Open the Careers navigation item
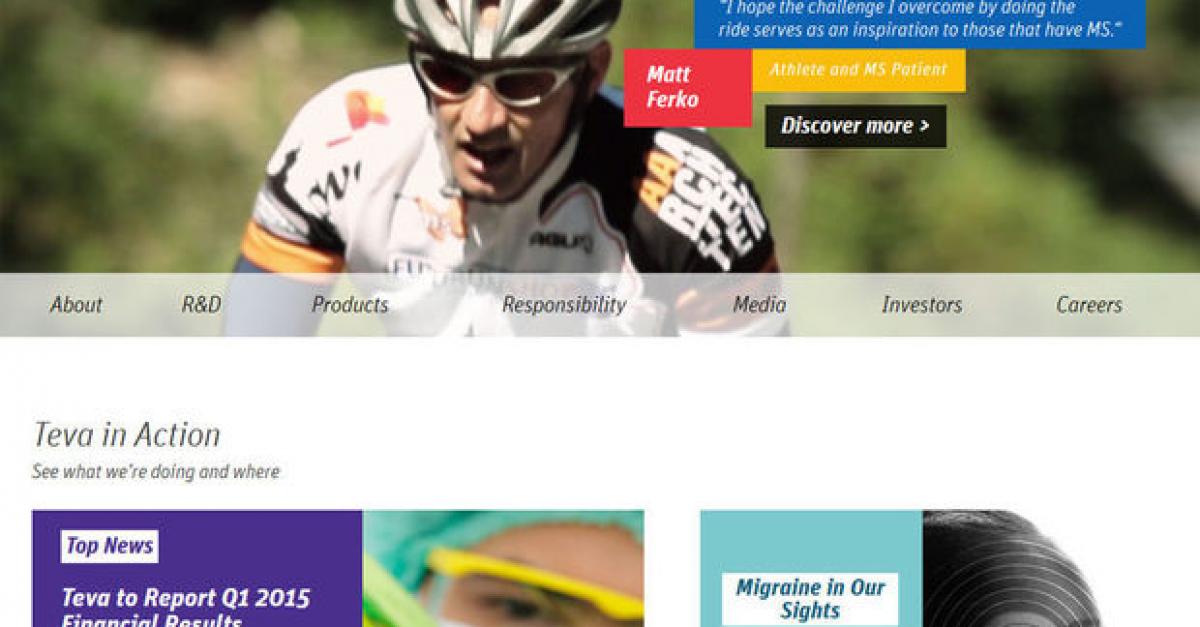 (x=1089, y=305)
